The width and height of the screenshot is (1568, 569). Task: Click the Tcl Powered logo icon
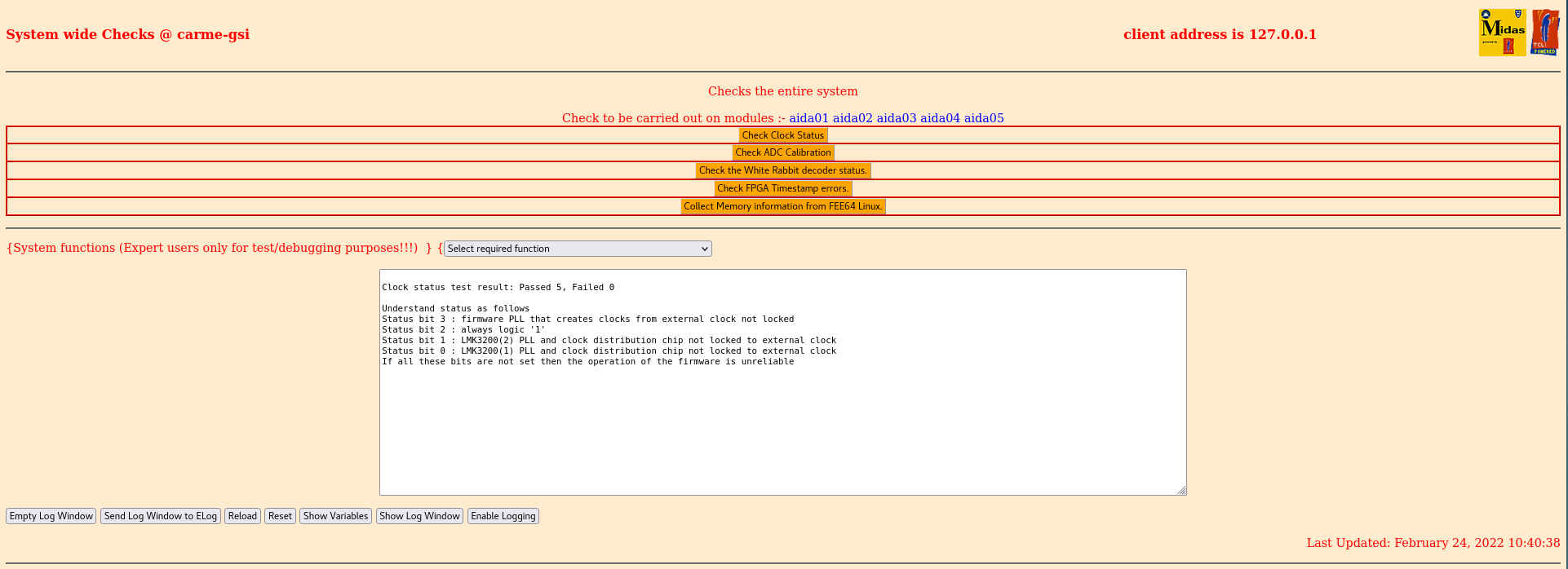(1544, 33)
